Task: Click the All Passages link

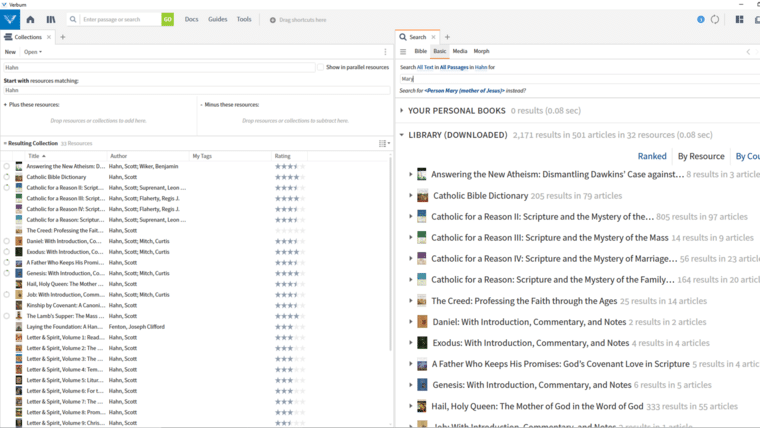Action: (x=454, y=67)
